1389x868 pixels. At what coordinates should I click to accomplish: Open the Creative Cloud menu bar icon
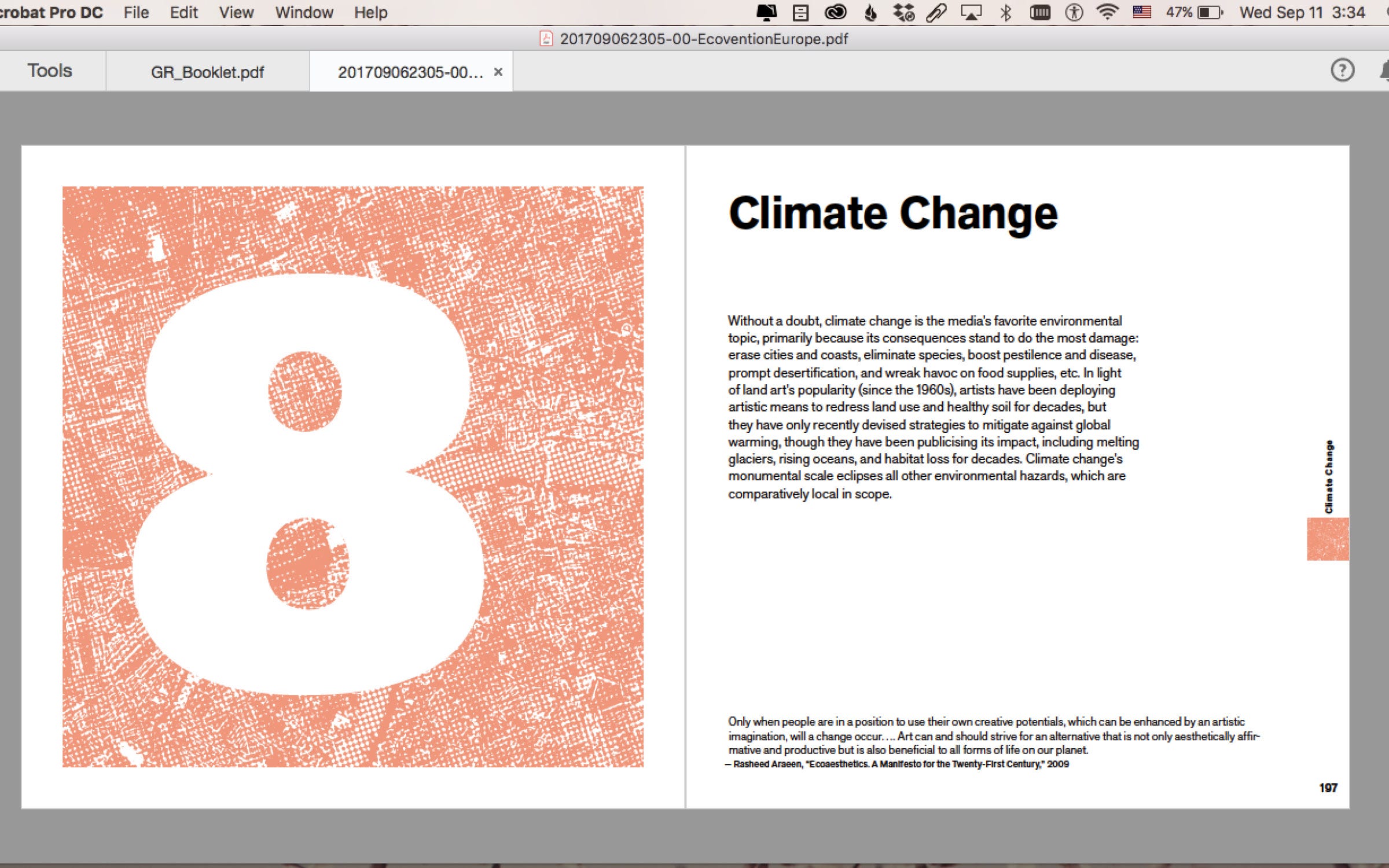point(835,12)
